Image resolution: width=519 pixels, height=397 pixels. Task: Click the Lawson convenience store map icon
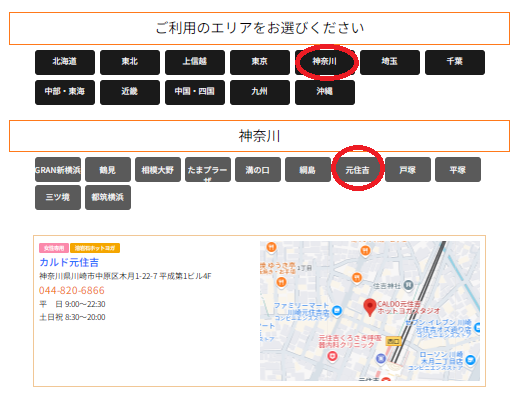point(470,360)
